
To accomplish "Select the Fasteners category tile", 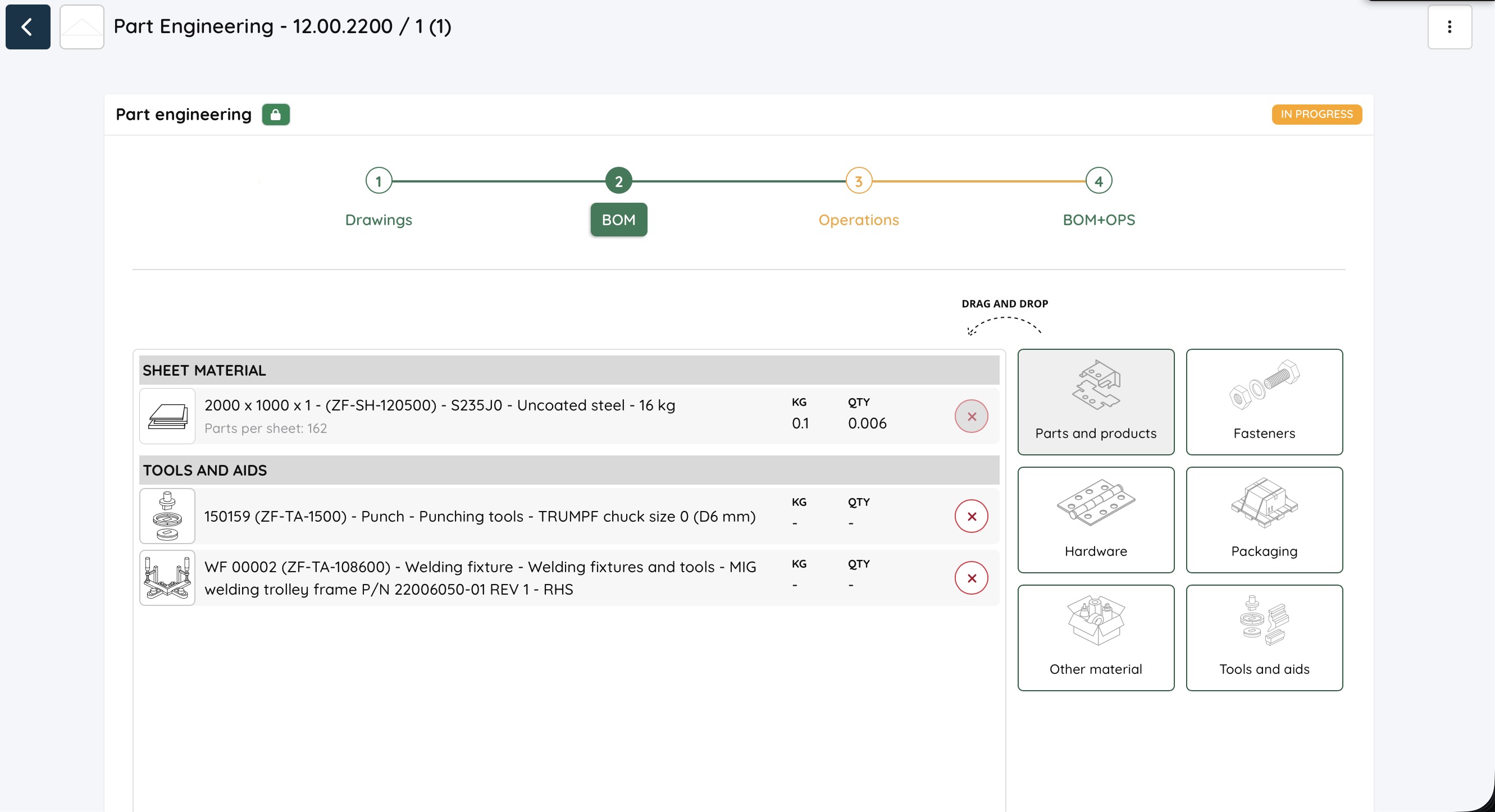I will point(1264,402).
